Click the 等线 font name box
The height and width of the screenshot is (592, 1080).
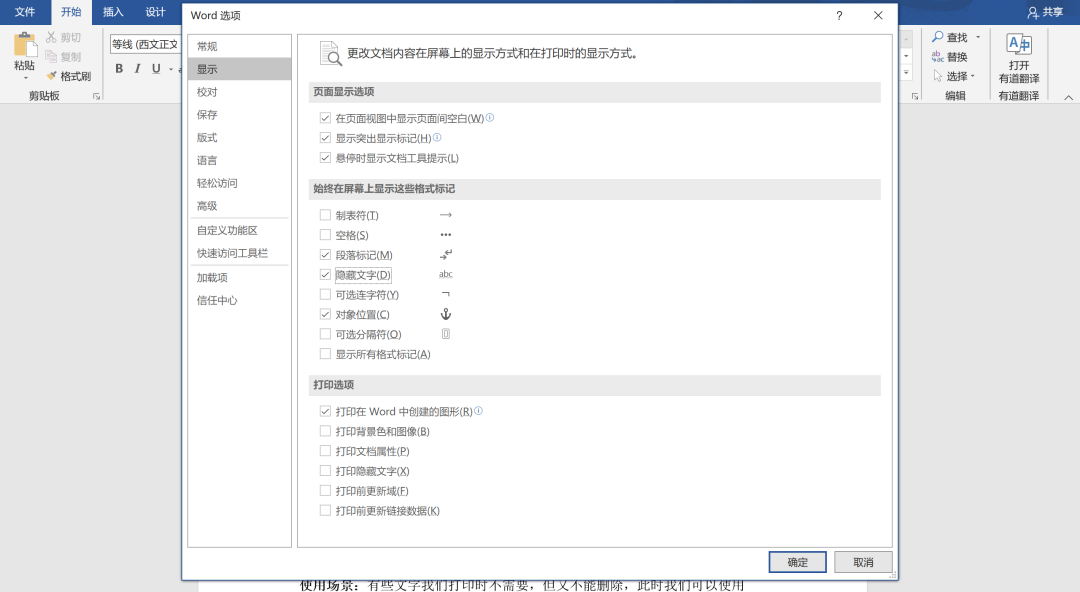pyautogui.click(x=144, y=44)
